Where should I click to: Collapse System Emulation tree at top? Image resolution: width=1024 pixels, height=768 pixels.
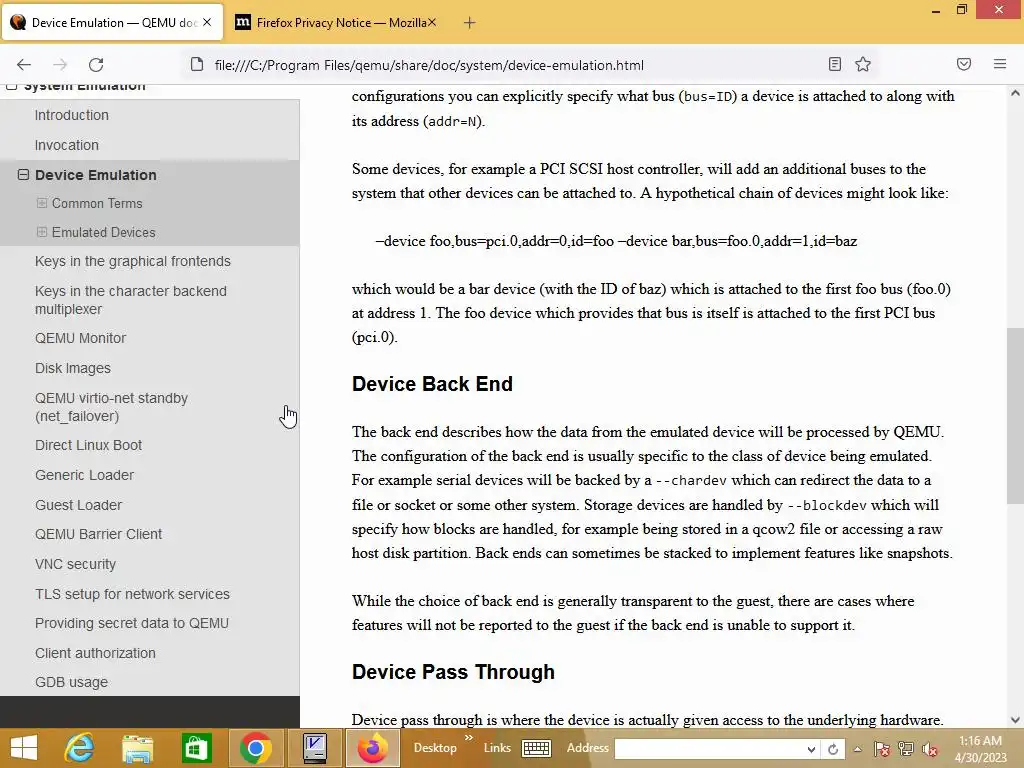point(12,86)
